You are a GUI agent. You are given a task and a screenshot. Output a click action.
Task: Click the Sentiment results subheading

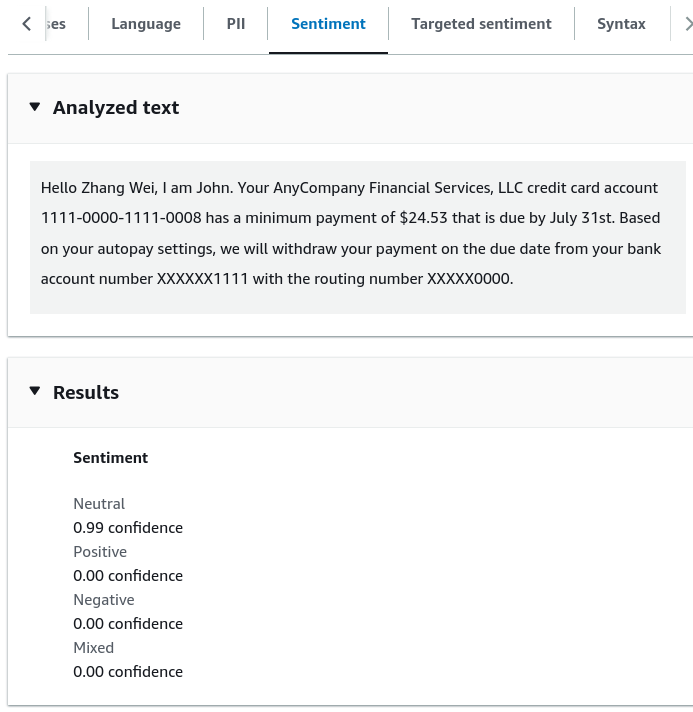click(x=110, y=458)
